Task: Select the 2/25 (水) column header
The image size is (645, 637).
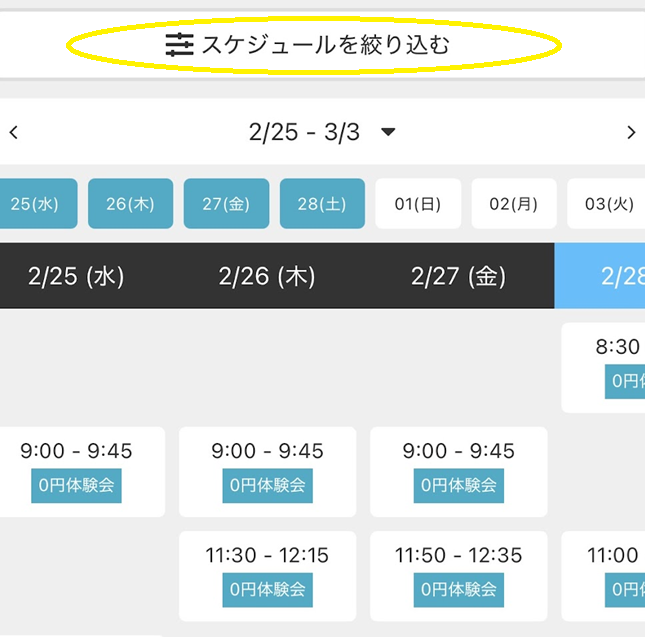Action: point(76,276)
